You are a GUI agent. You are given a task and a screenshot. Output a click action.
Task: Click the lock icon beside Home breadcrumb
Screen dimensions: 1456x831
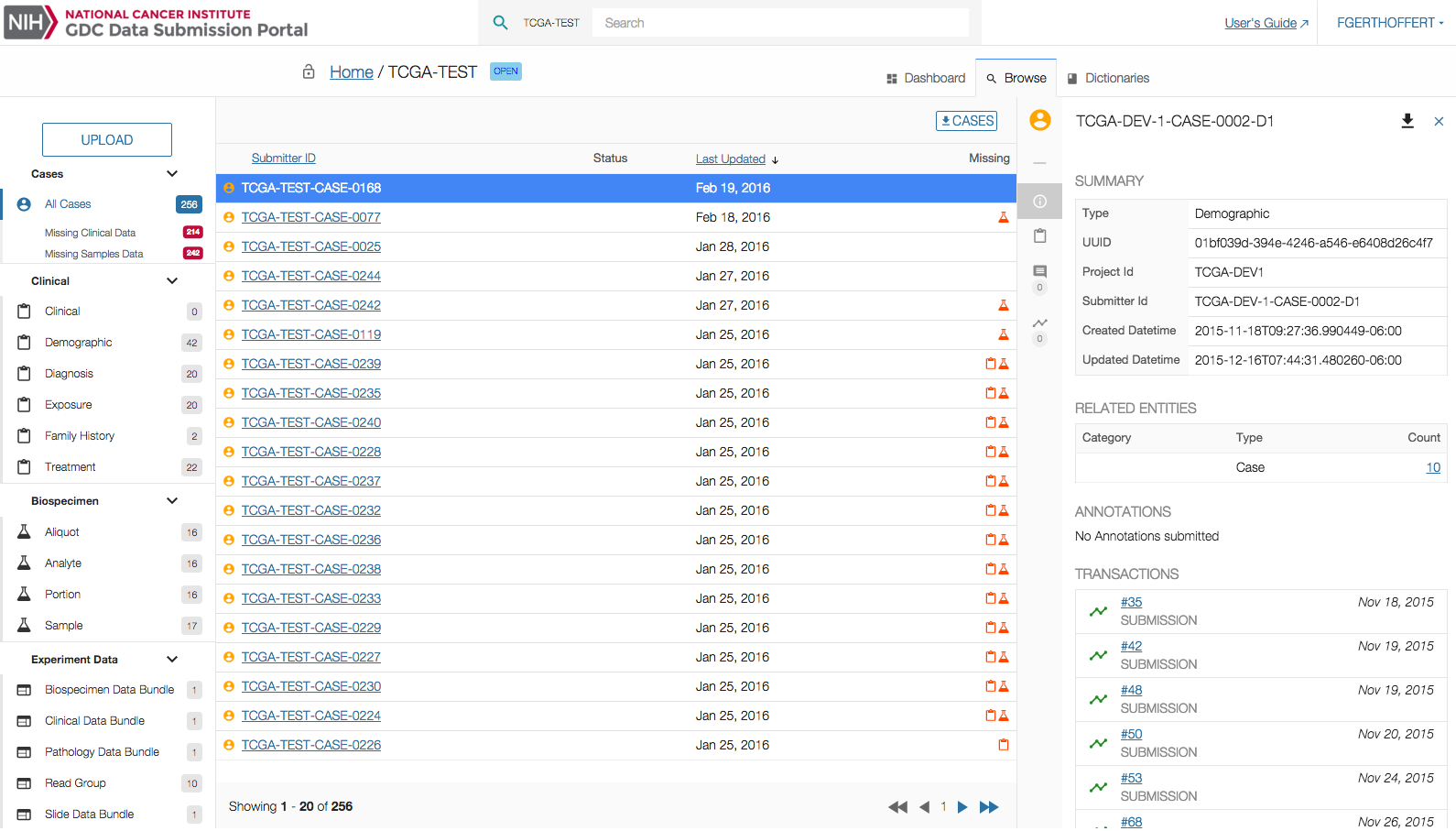pyautogui.click(x=309, y=71)
